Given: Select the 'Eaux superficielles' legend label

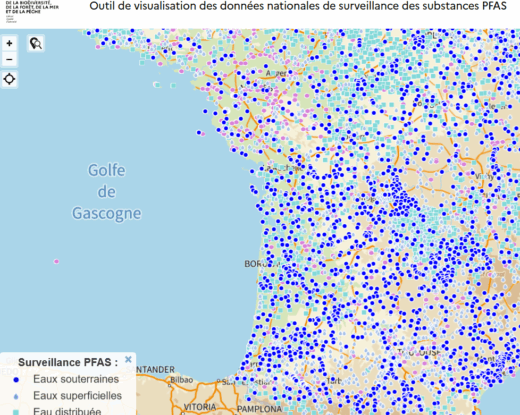Looking at the screenshot, I should click(x=77, y=396).
